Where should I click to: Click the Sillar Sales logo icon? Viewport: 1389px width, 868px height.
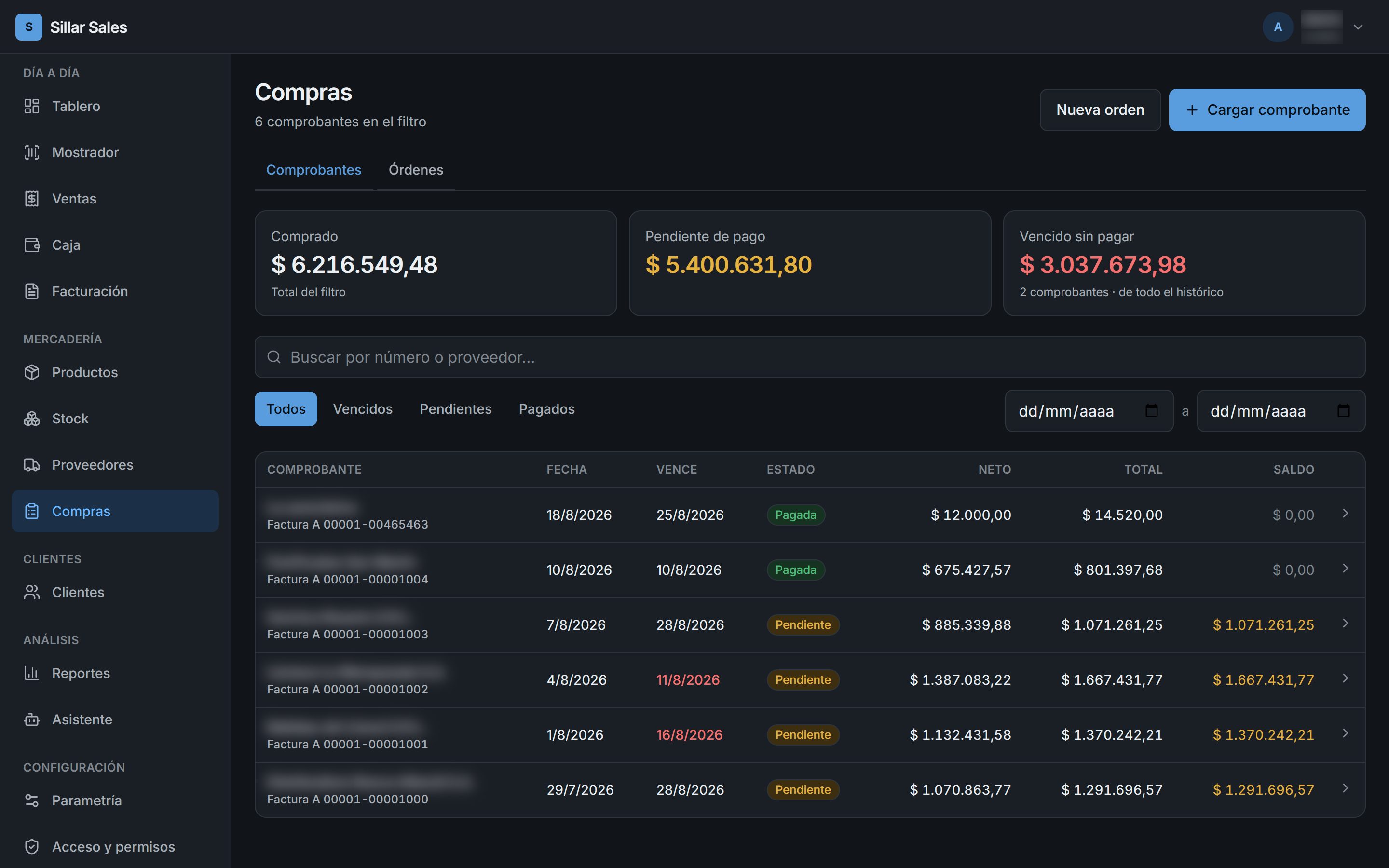(x=29, y=27)
